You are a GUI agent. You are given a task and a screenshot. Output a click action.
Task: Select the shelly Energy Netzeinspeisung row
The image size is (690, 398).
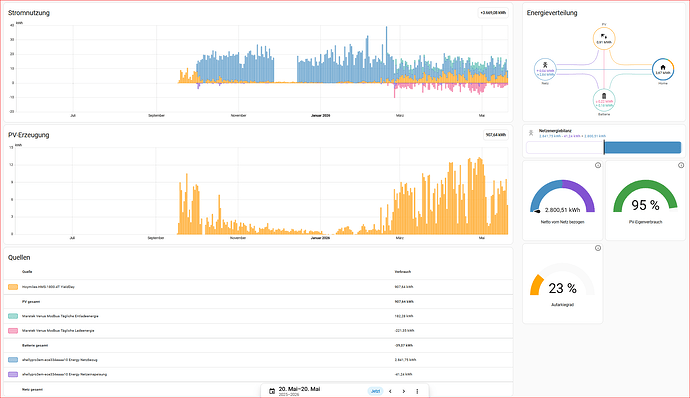258,374
